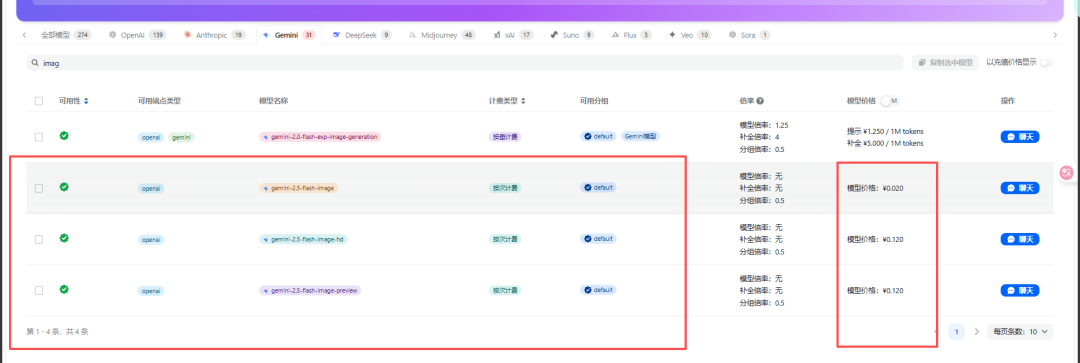The width and height of the screenshot is (1080, 363).
Task: Open the Veo tab
Action: [x=689, y=34]
